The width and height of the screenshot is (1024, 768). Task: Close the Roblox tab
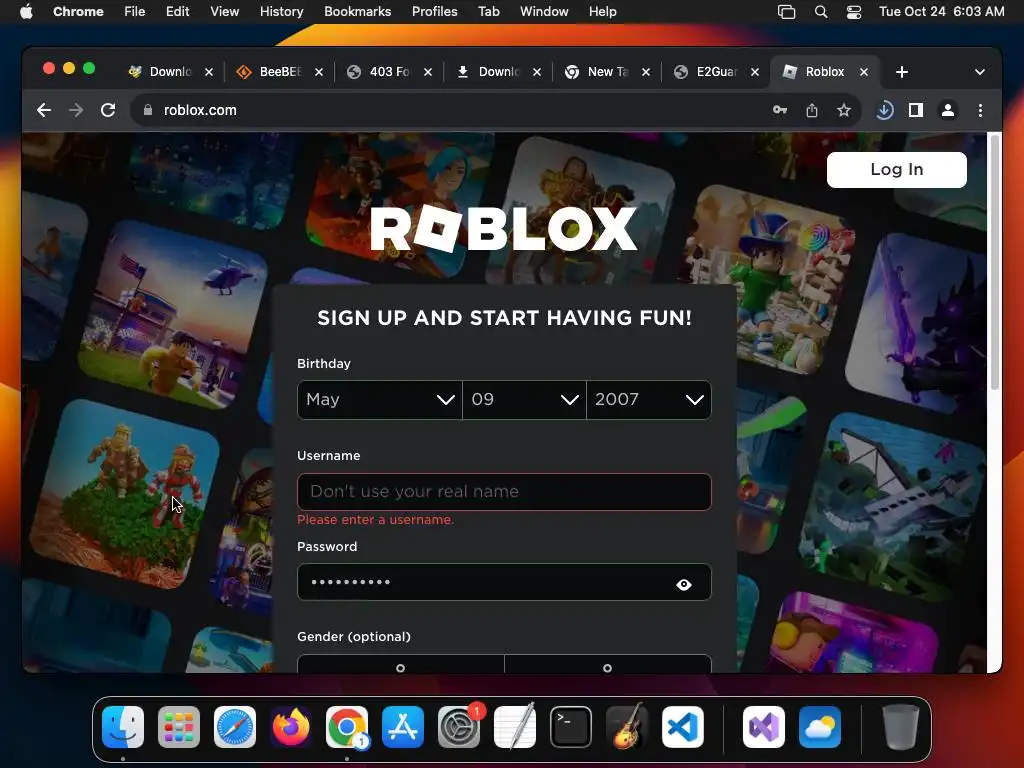(864, 72)
